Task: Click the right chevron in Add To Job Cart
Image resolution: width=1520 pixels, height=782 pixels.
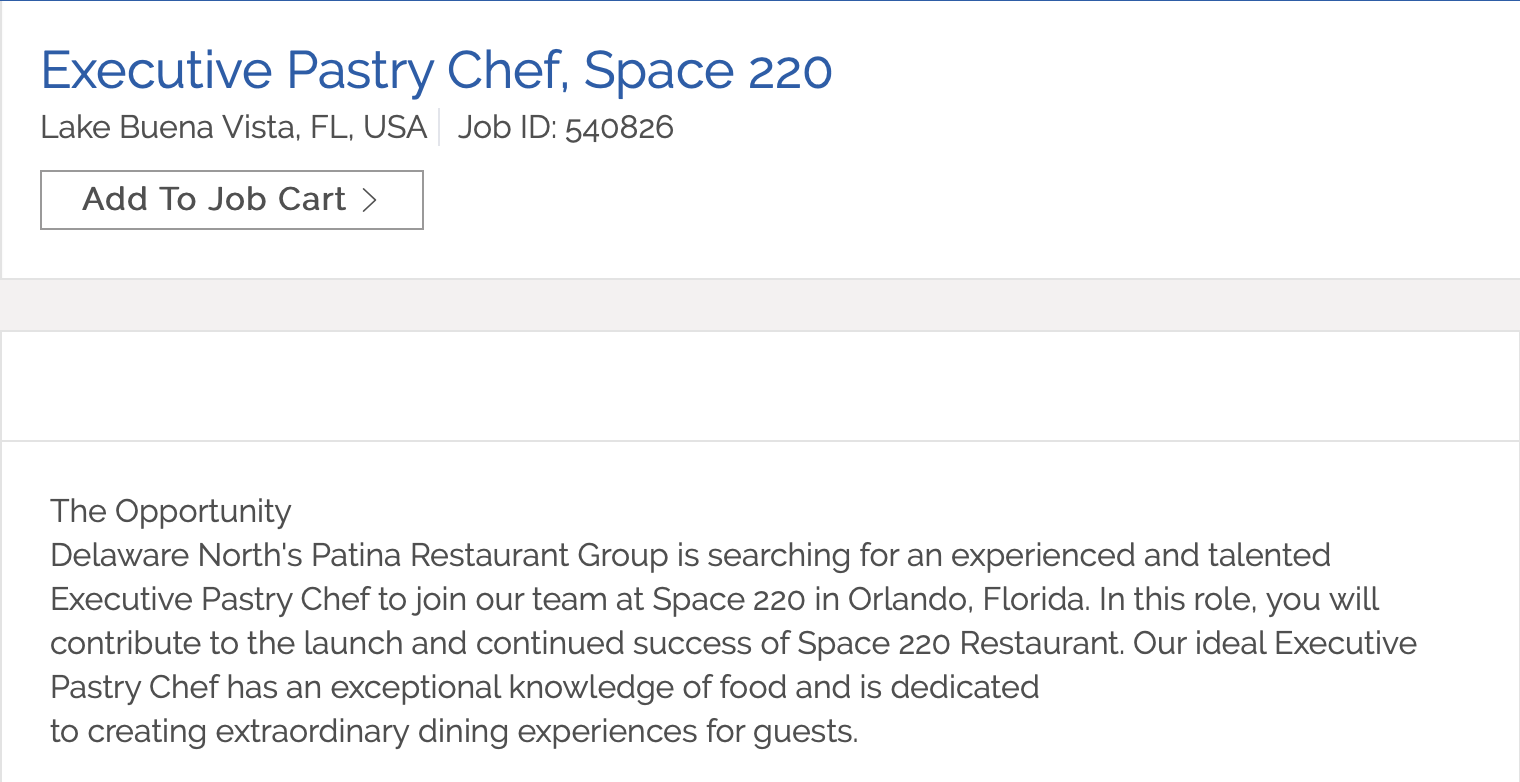Action: pos(370,200)
